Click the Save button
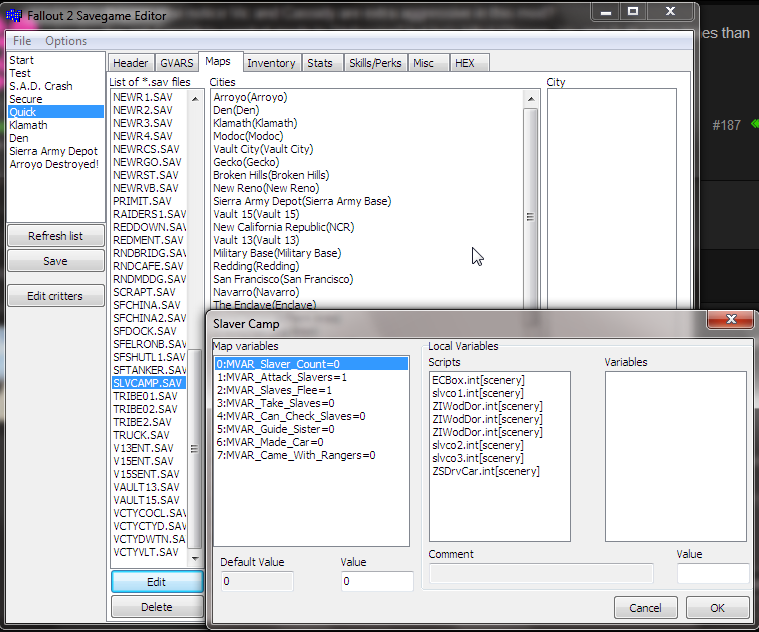The width and height of the screenshot is (759, 632). 56,261
